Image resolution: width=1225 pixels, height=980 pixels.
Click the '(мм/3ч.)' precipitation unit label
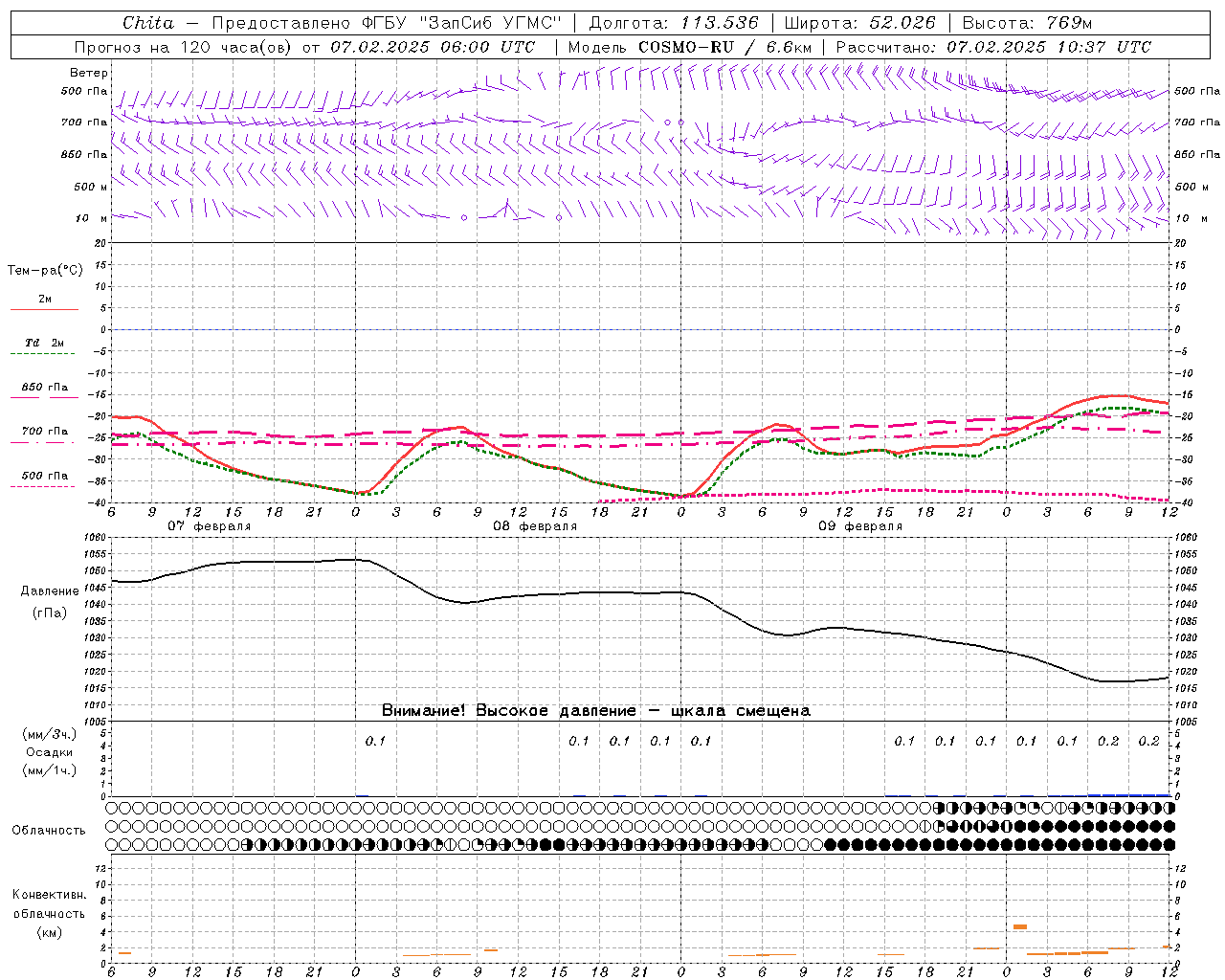point(50,734)
